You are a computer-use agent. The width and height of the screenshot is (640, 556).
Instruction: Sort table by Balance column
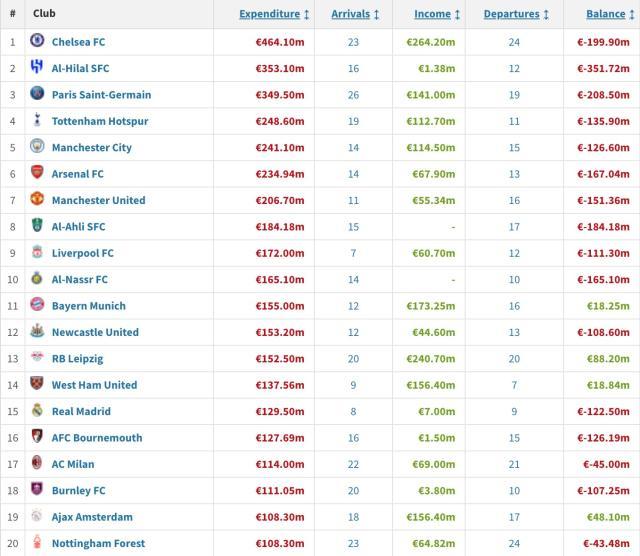click(610, 14)
